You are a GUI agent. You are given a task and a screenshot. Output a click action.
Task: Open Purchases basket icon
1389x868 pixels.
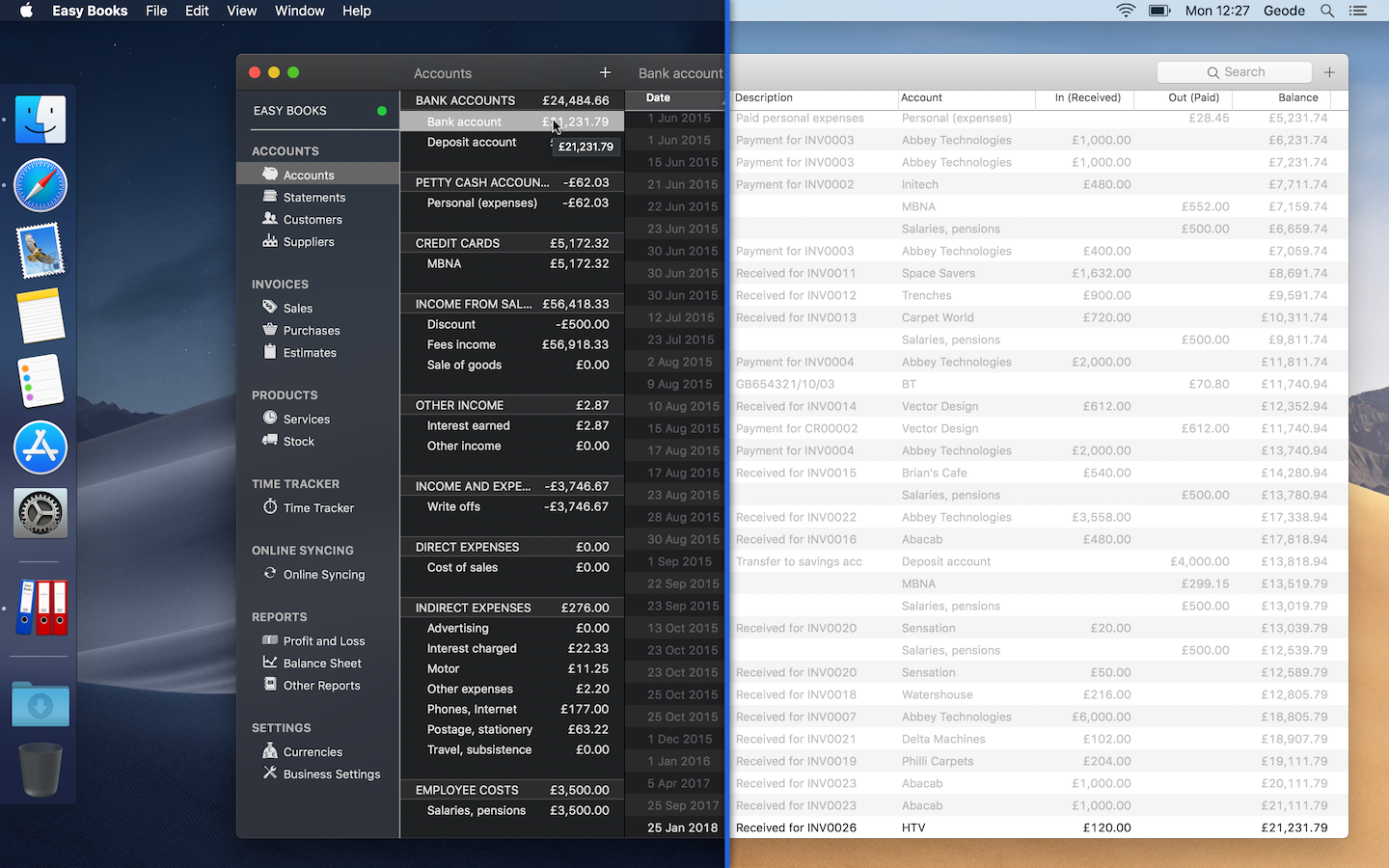[270, 330]
